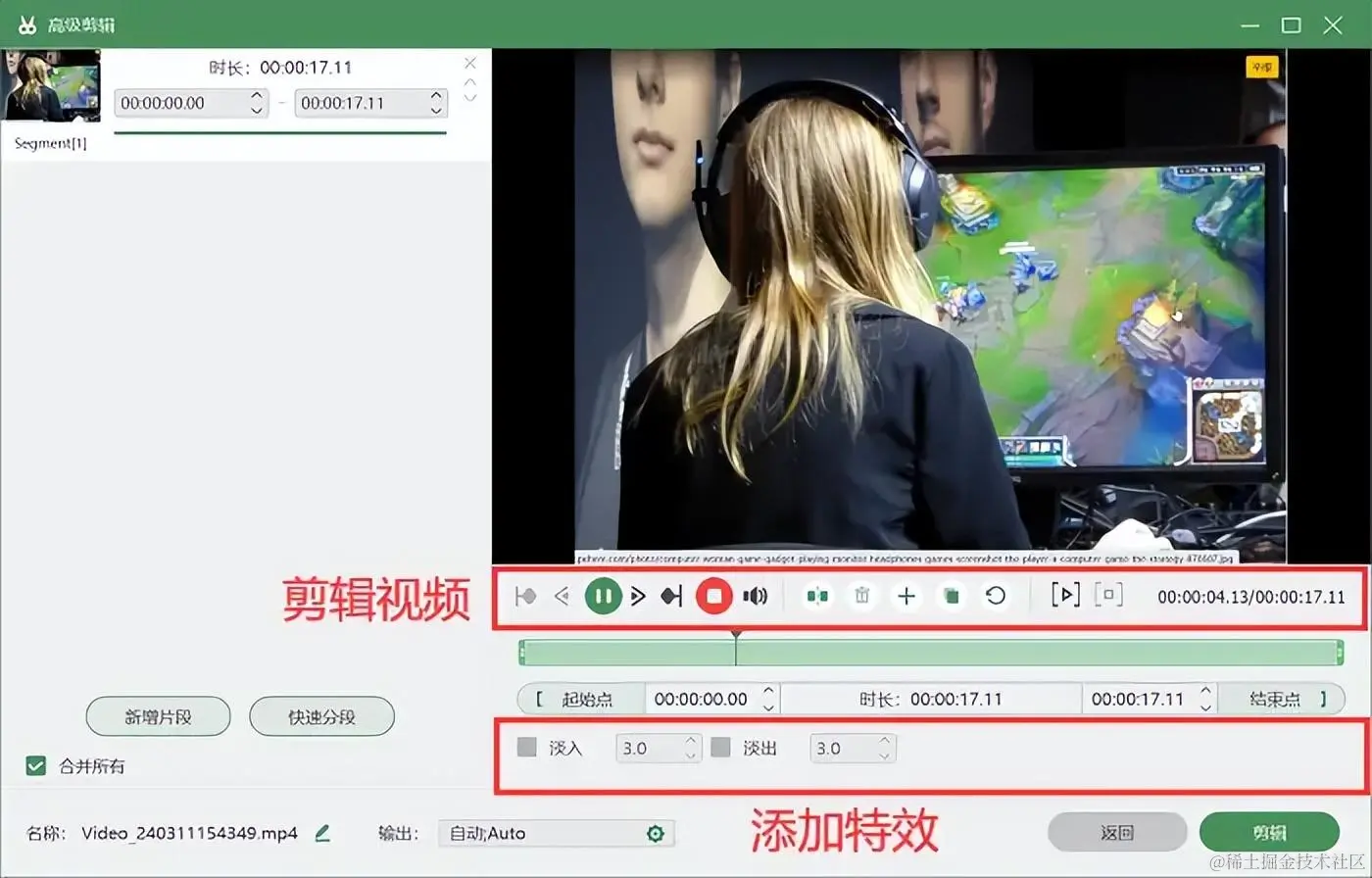This screenshot has width=1372, height=878.
Task: Click the 快速分段 button
Action: (322, 716)
